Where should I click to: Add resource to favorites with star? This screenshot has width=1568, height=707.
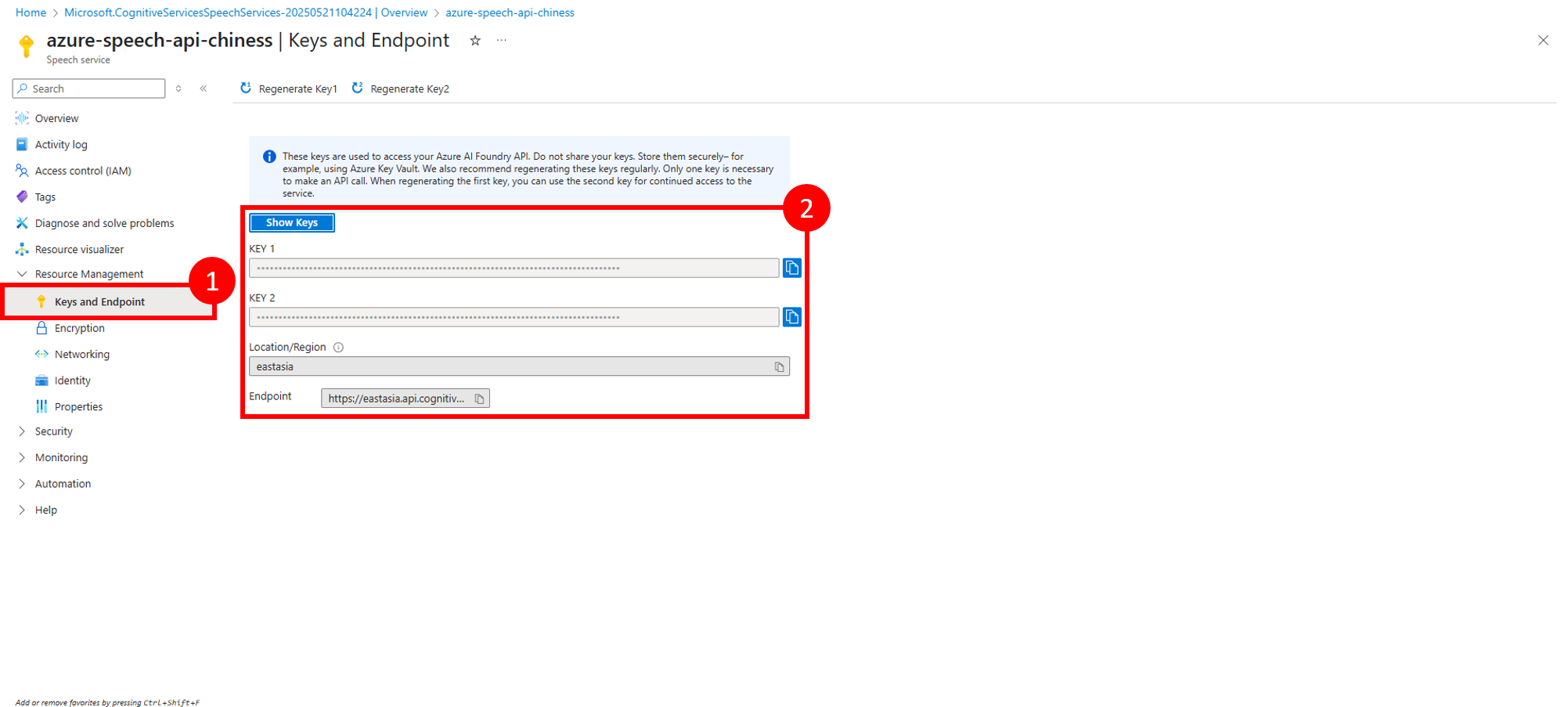click(475, 41)
